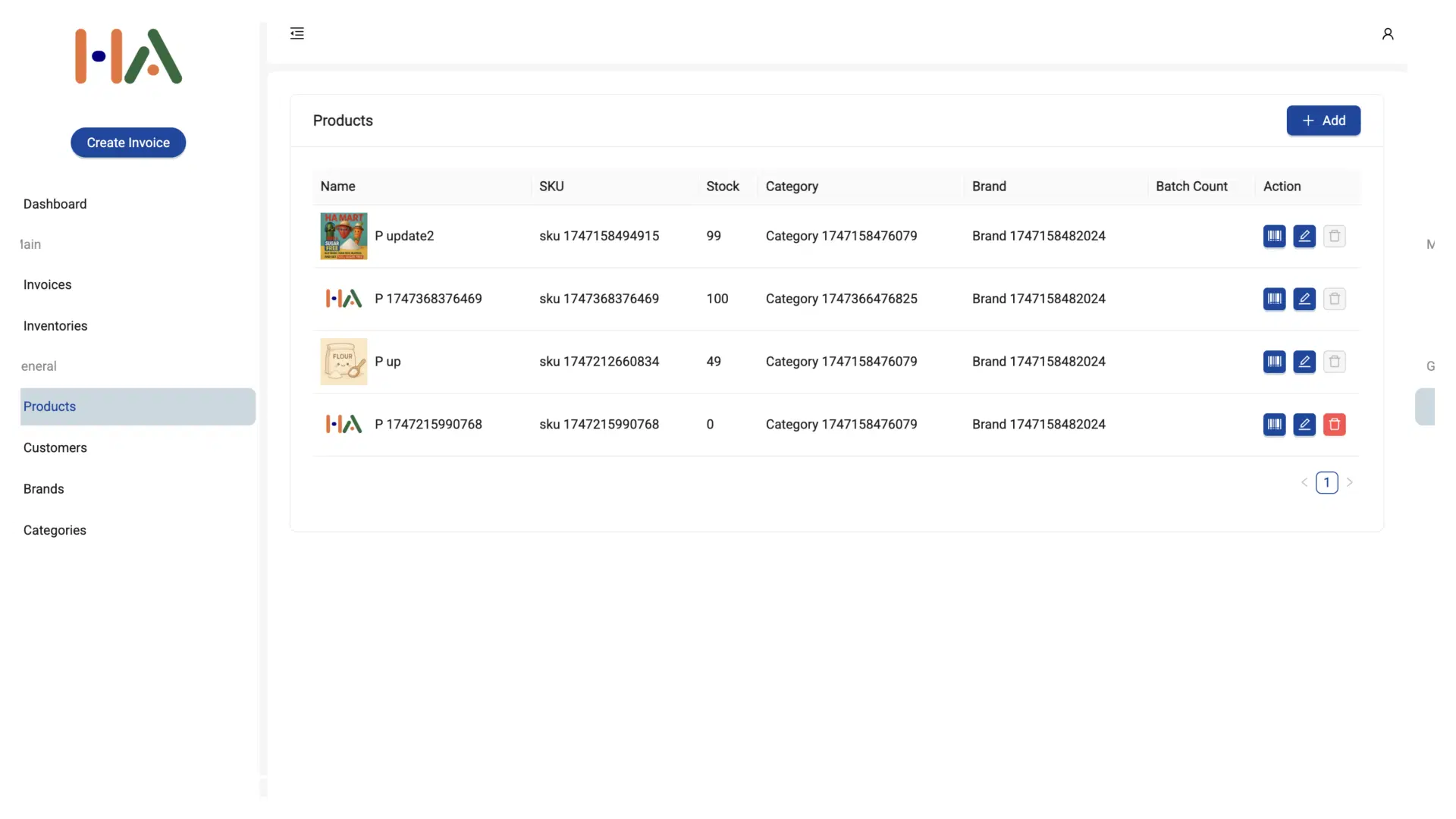The height and width of the screenshot is (819, 1456).
Task: Click the previous page left chevron
Action: 1304,482
